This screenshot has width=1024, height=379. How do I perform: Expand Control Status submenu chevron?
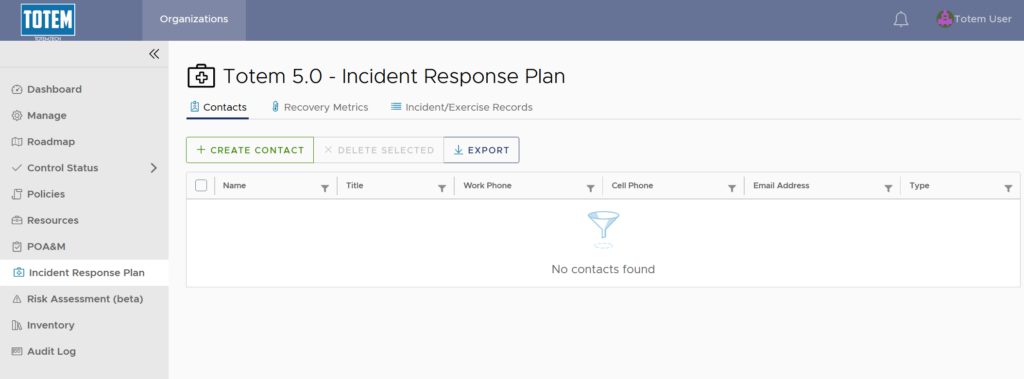(154, 168)
